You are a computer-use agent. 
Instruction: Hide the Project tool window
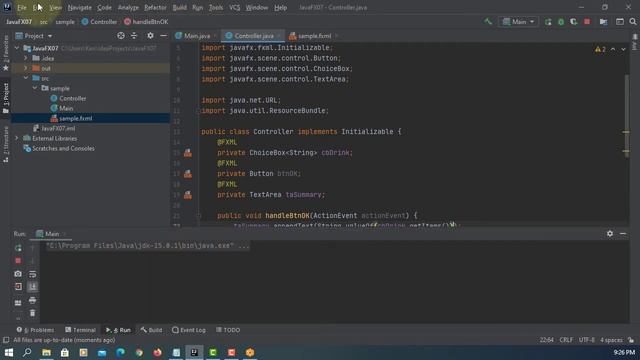coord(163,36)
